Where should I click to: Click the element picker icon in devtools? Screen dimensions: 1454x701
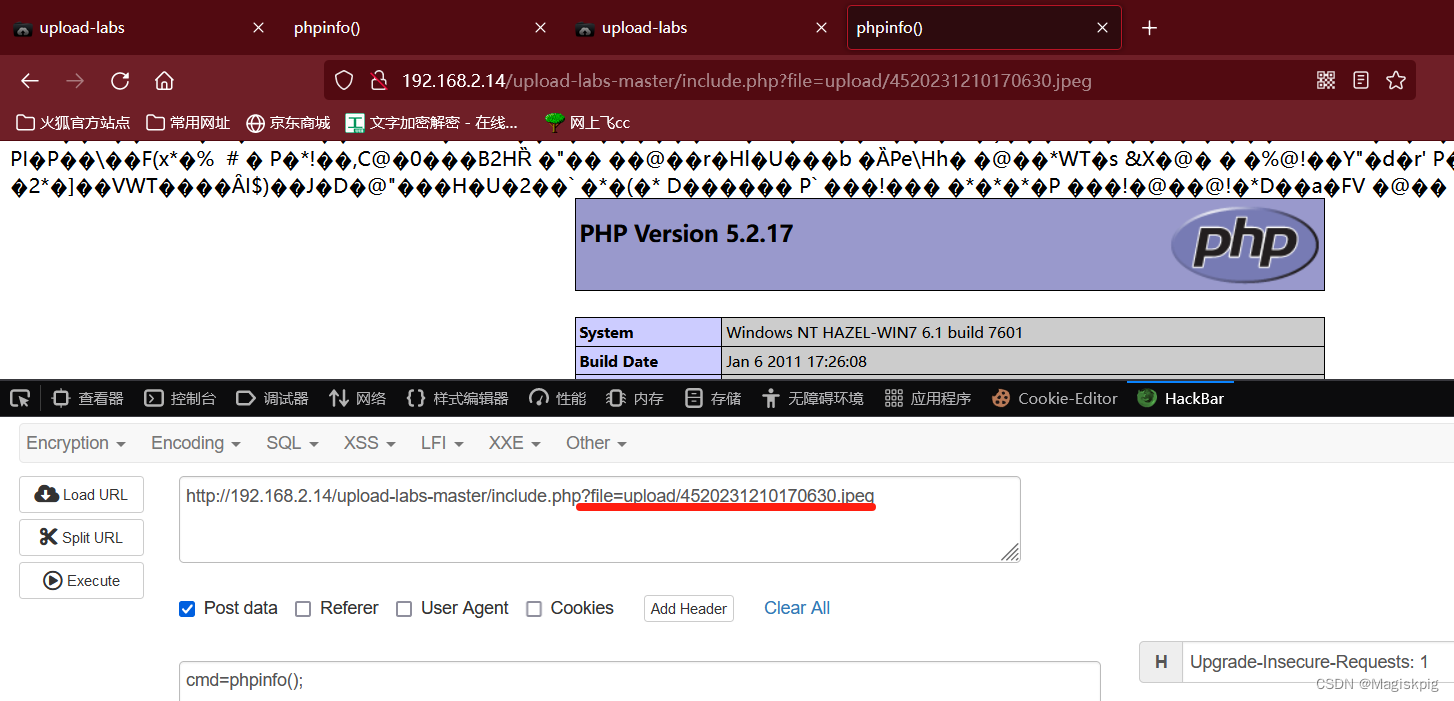[20, 398]
